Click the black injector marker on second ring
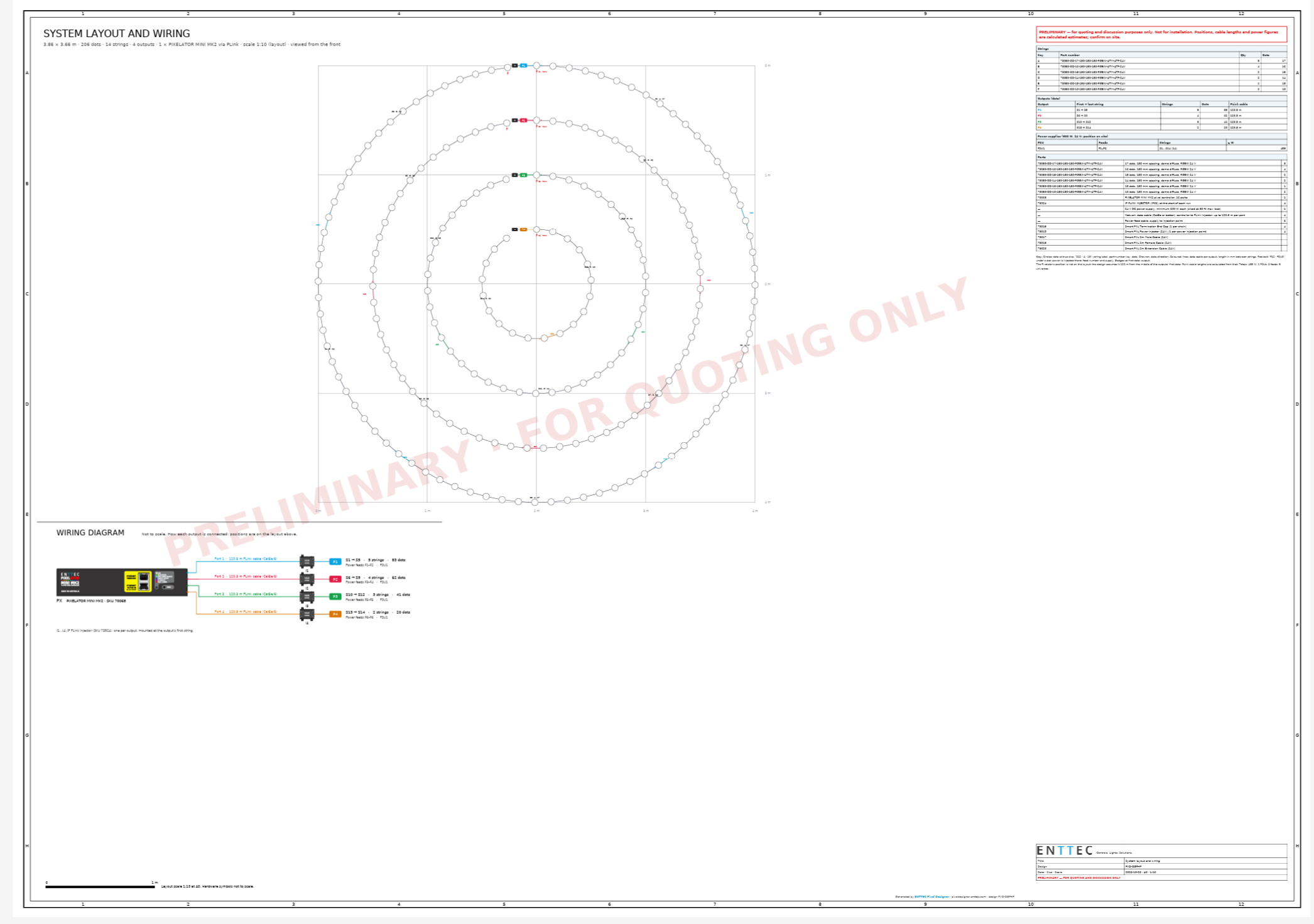This screenshot has width=1314, height=924. pos(515,121)
